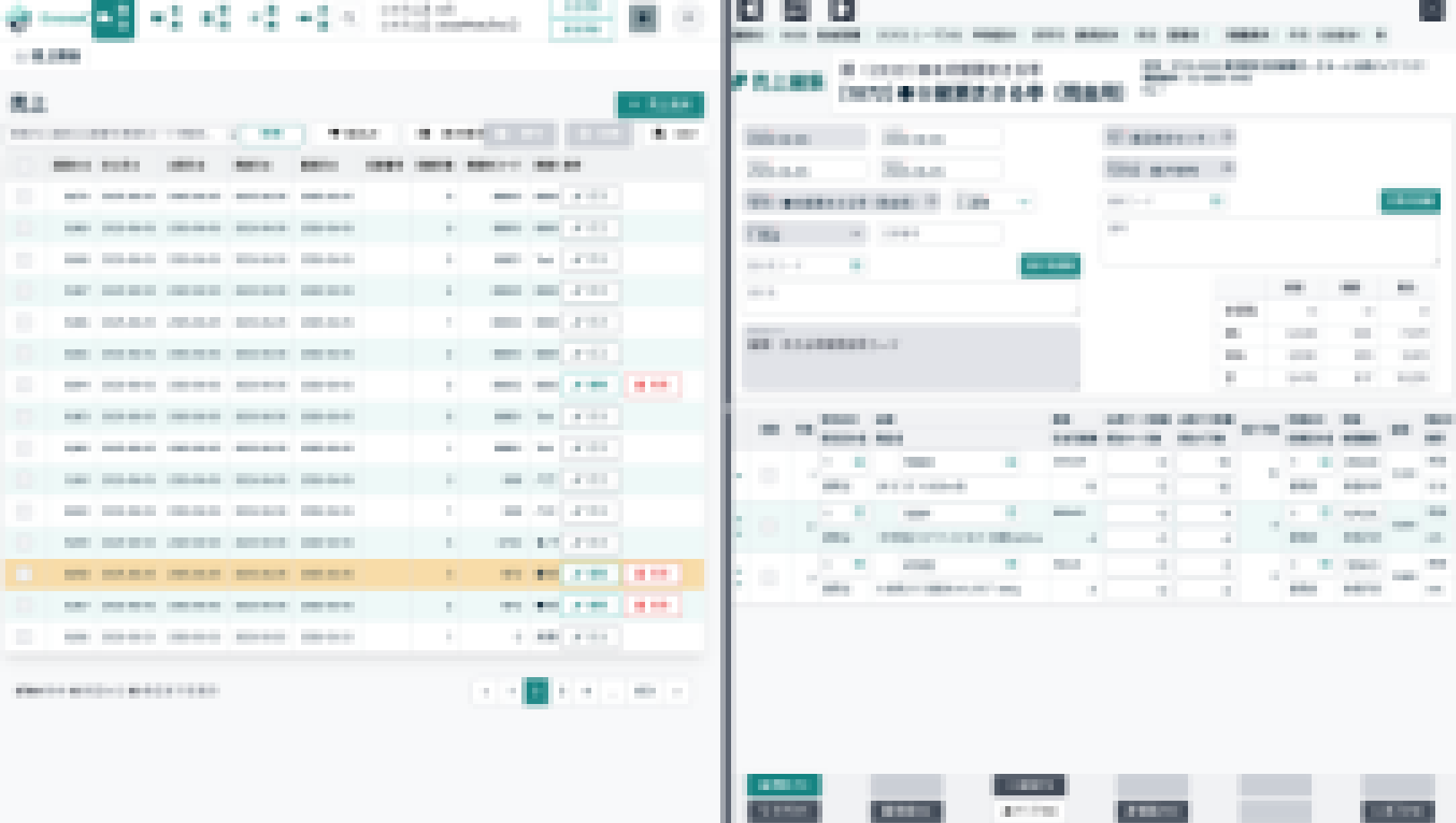Tick the checkbox of the first line item in detail table
Image resolution: width=1456 pixels, height=823 pixels.
pos(769,475)
